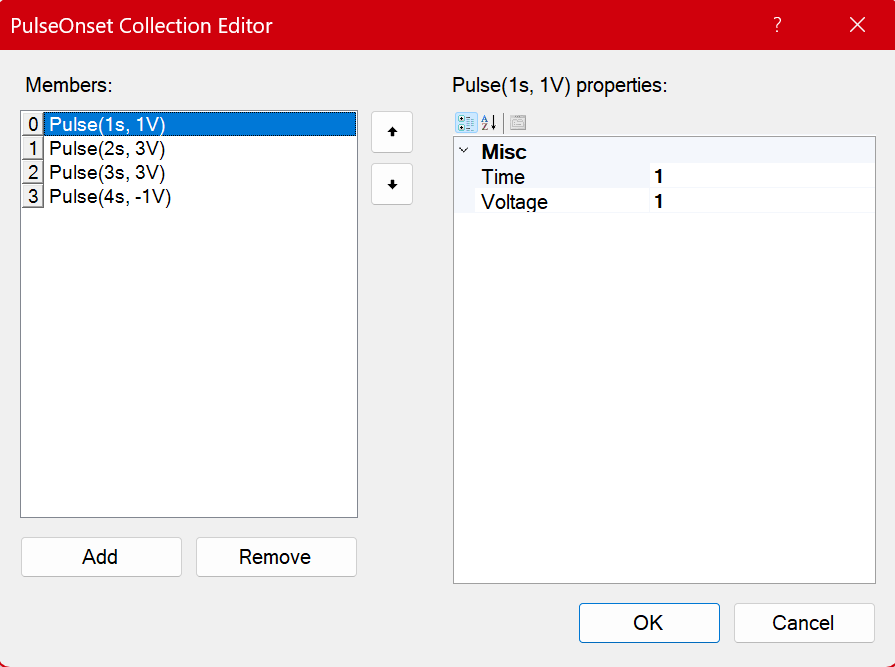Confirm changes with OK
895x667 pixels.
click(649, 623)
